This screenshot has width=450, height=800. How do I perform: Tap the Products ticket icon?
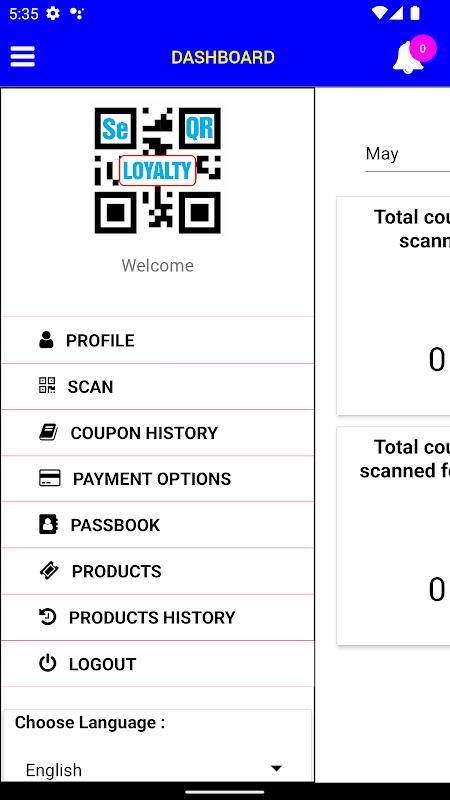point(49,570)
